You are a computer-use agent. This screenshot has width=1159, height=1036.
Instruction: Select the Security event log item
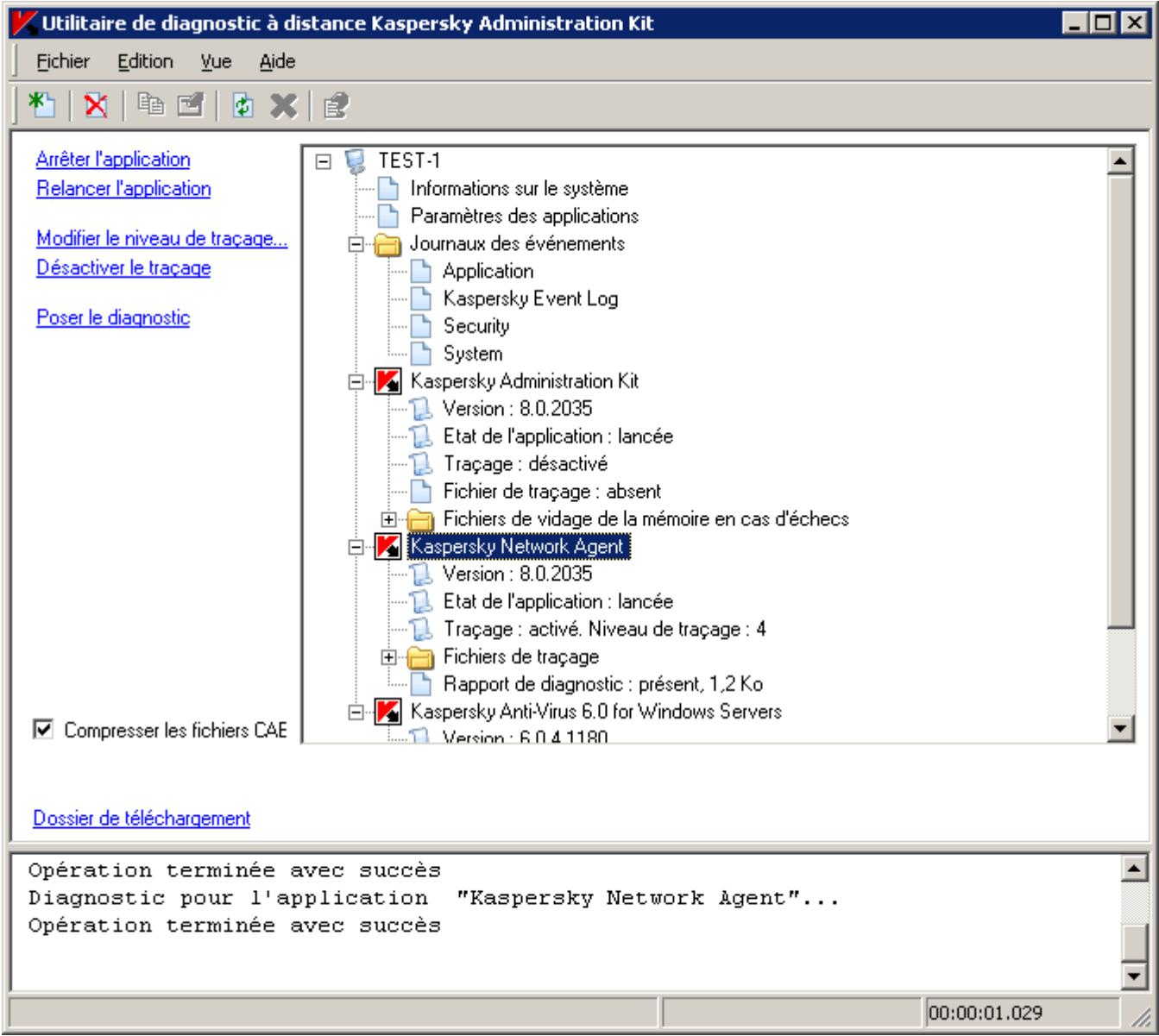coord(476,326)
